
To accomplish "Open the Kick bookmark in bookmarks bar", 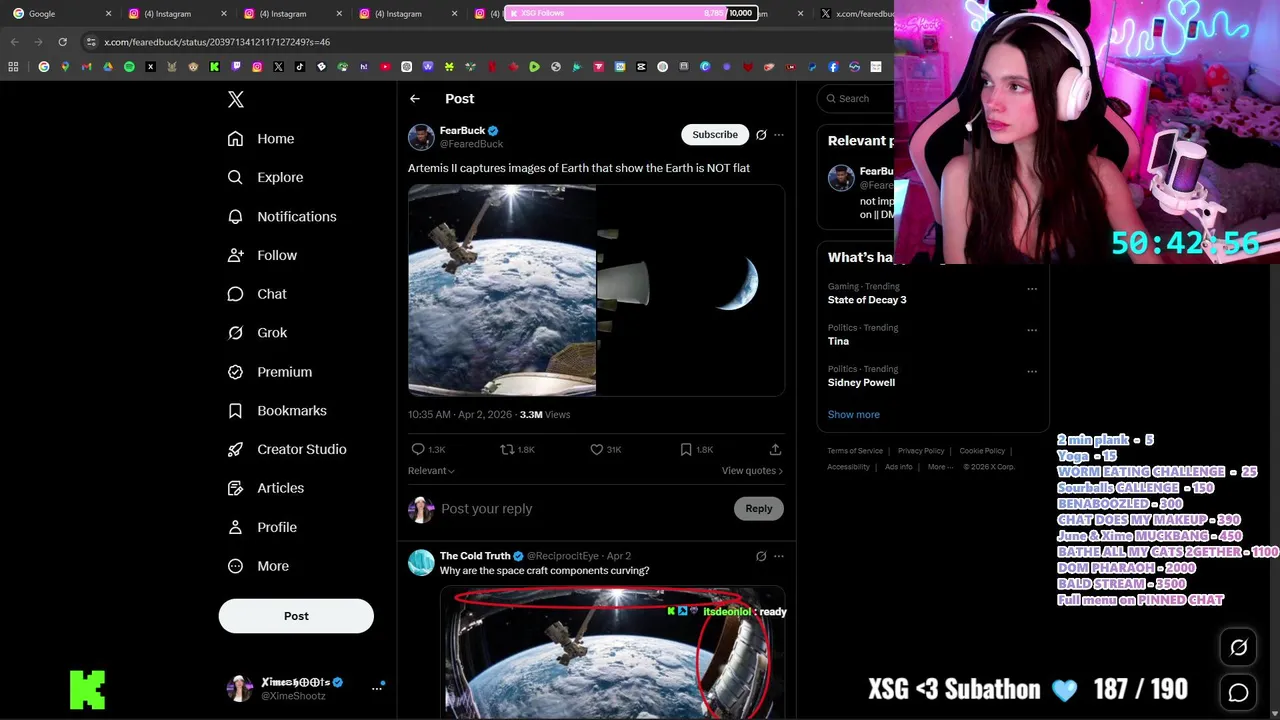I will (x=214, y=67).
